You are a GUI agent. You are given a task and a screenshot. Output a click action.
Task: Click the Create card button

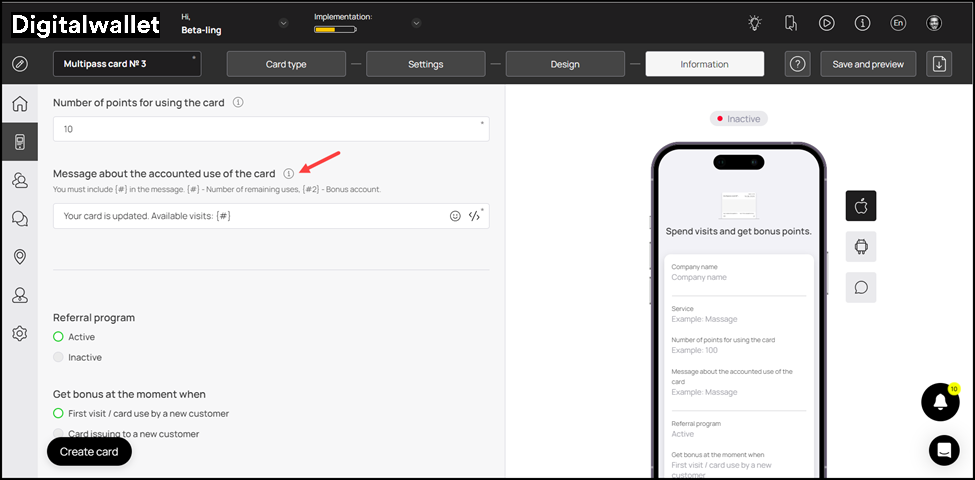tap(89, 452)
